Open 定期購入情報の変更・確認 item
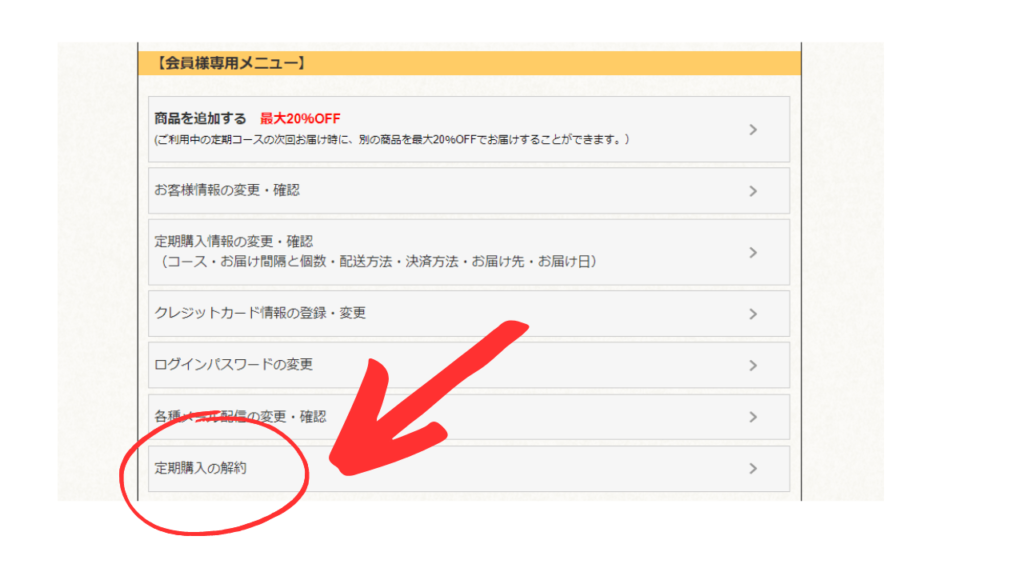1024x576 pixels. (x=468, y=252)
